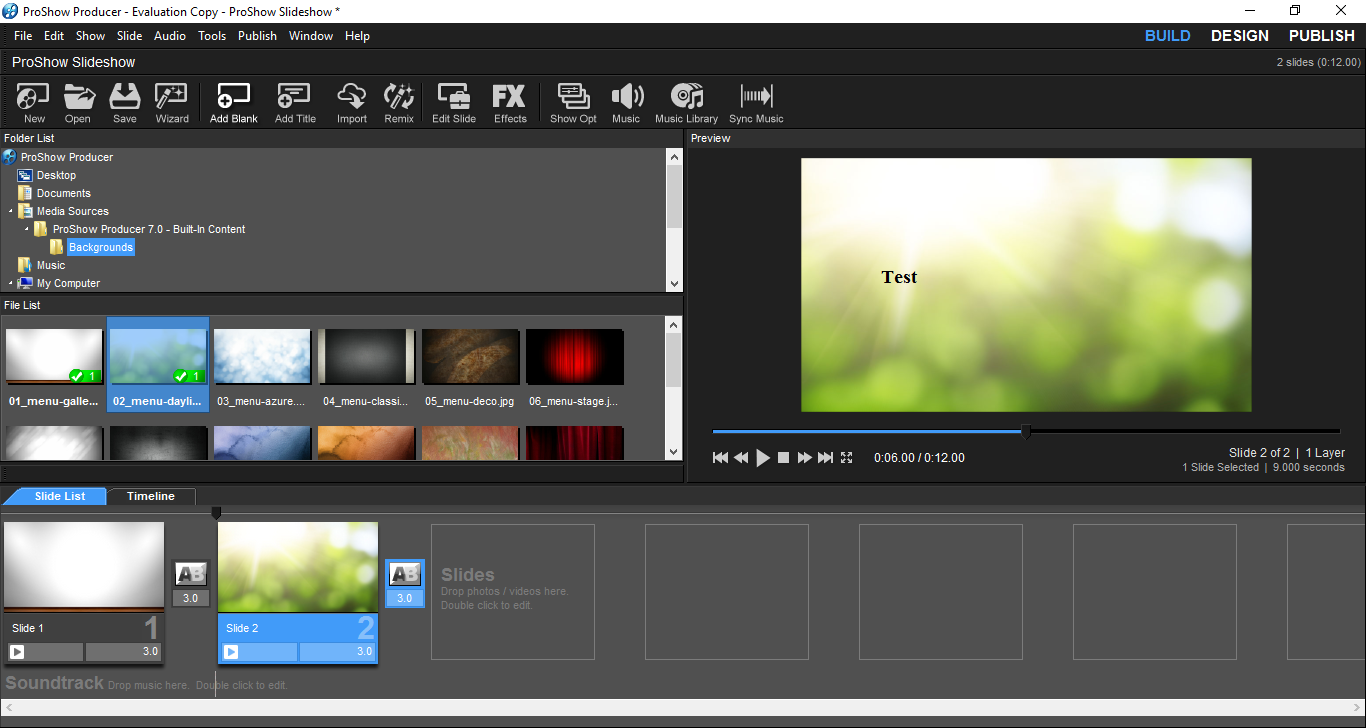Click the Import toolbar icon

(352, 103)
